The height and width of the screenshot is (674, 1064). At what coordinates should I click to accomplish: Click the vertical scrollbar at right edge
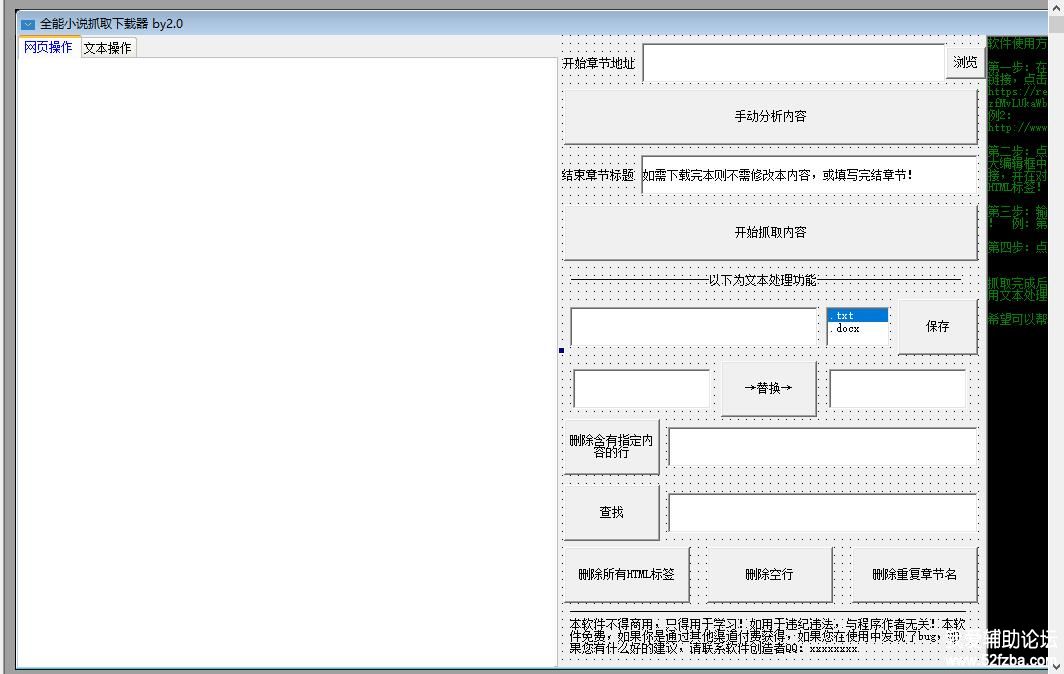click(x=1056, y=337)
